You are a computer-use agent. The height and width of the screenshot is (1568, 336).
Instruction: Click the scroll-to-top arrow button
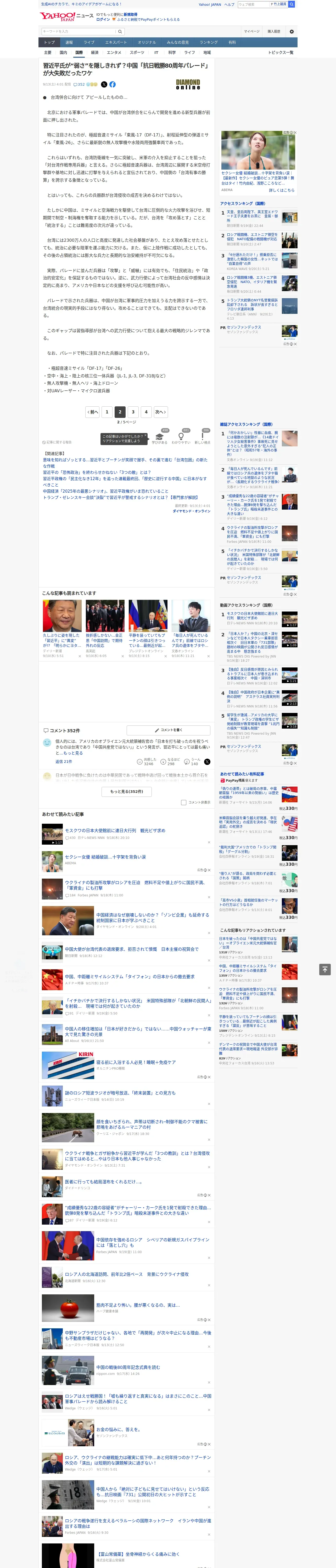(x=325, y=969)
